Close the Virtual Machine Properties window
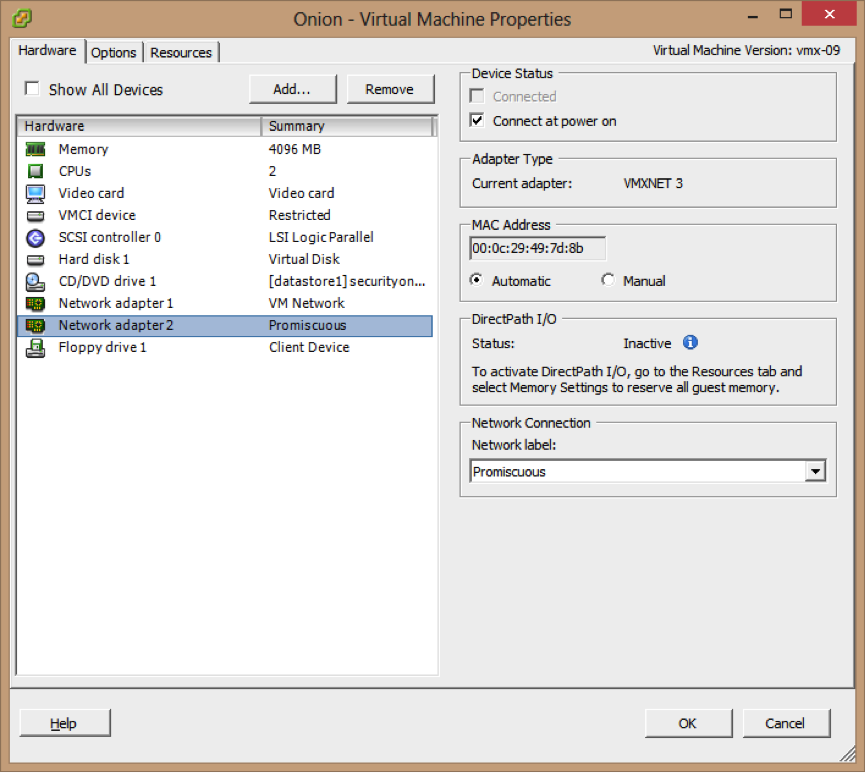The height and width of the screenshot is (773, 866). click(x=830, y=14)
